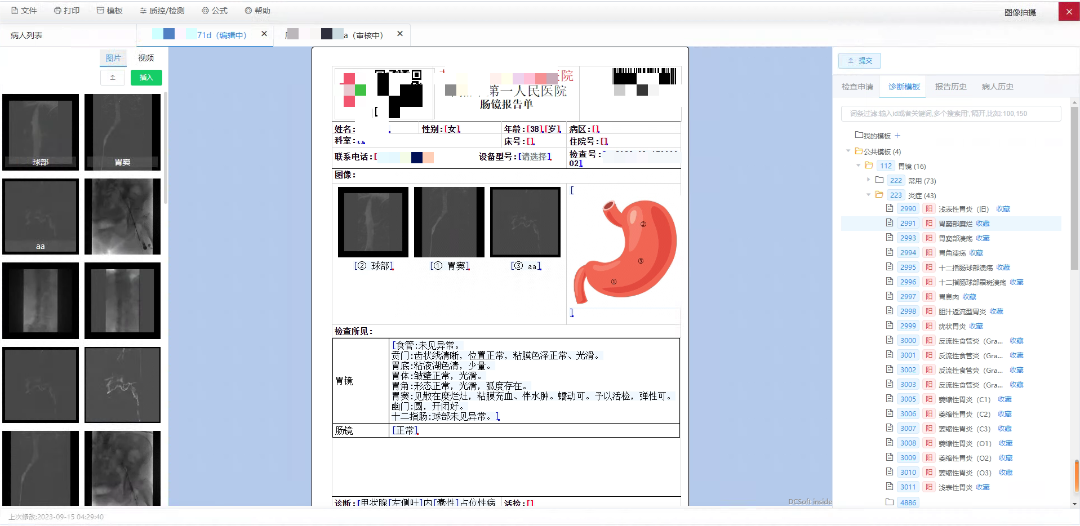Click document icon of template 2991

coord(889,223)
